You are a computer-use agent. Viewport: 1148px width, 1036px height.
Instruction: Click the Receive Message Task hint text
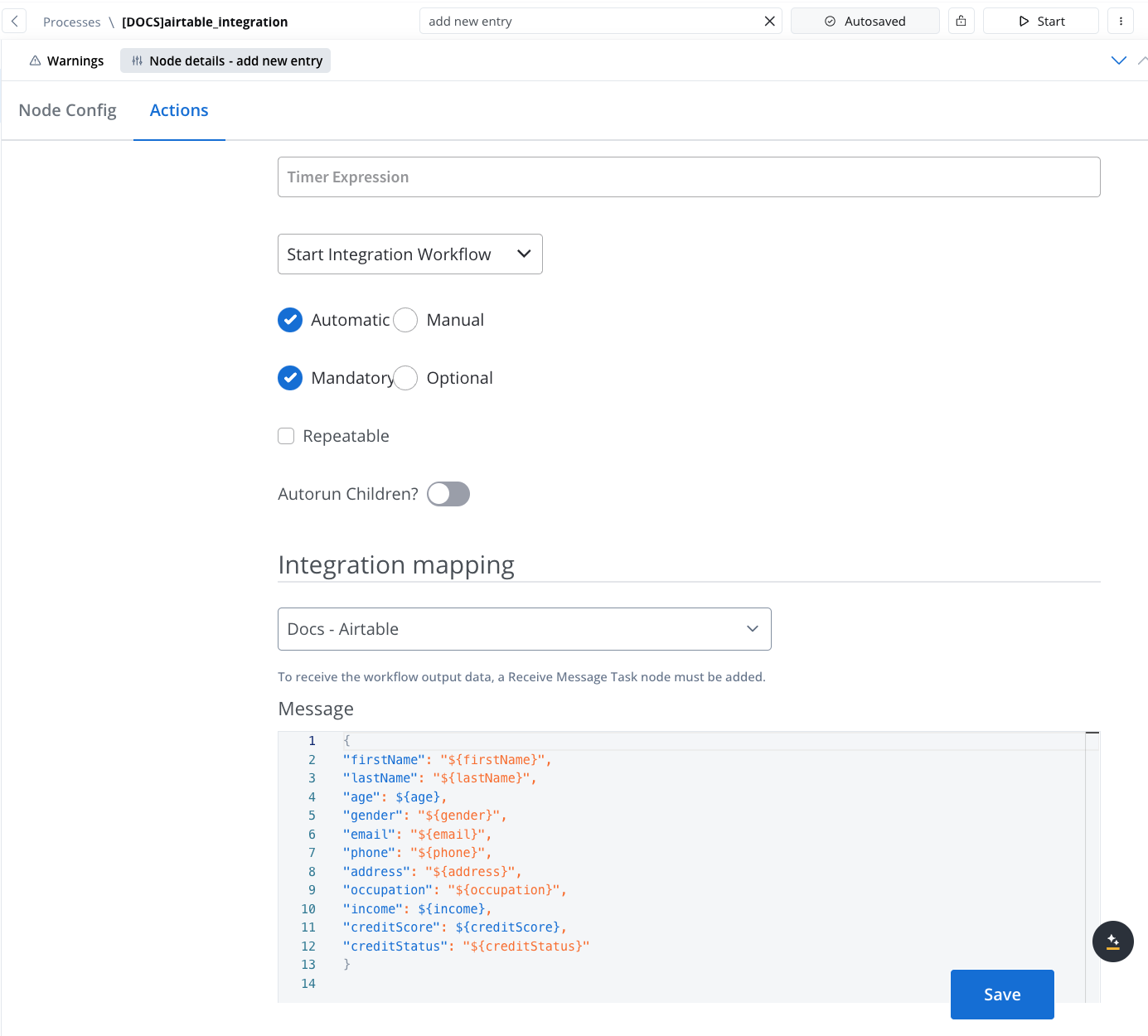click(521, 677)
